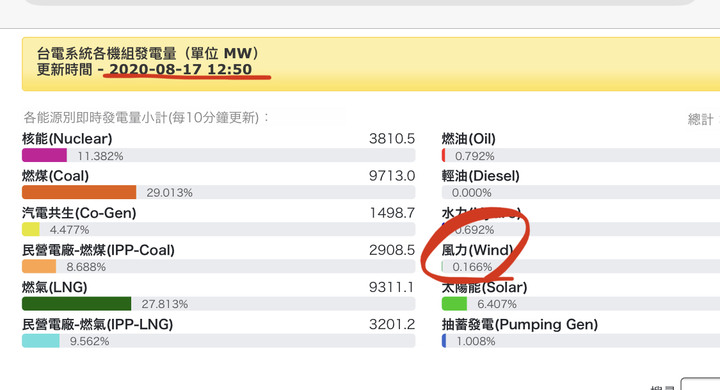Select the IPP-LNG cyan bar
The width and height of the screenshot is (720, 390).
pyautogui.click(x=41, y=341)
